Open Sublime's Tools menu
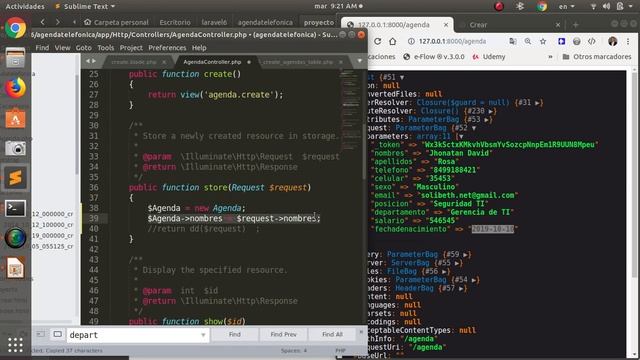 click(x=106, y=48)
